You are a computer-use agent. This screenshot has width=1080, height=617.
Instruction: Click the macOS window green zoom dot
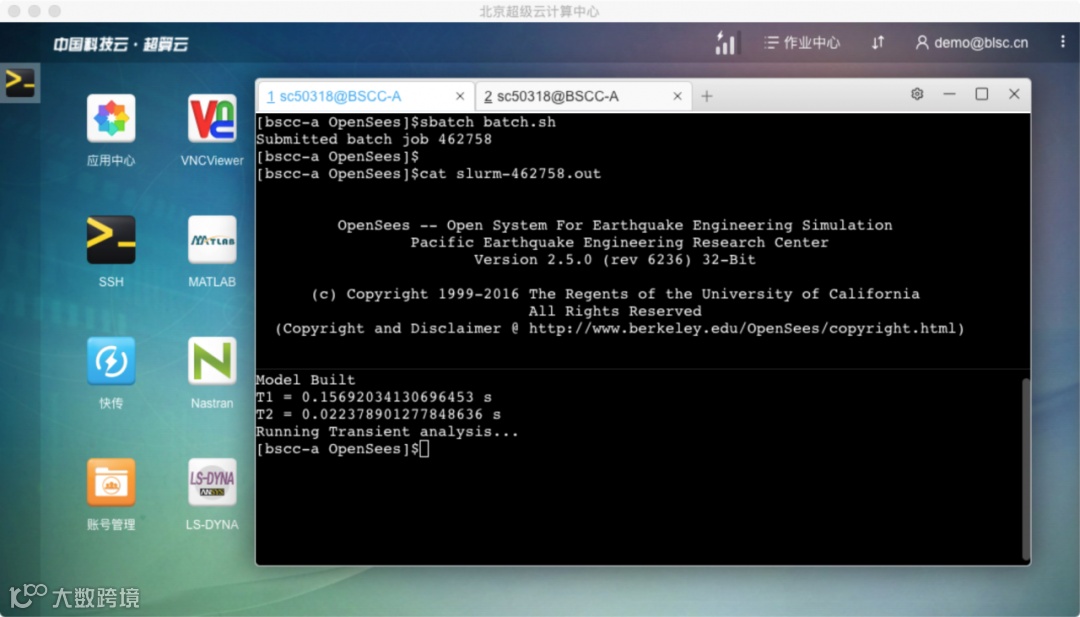55,11
